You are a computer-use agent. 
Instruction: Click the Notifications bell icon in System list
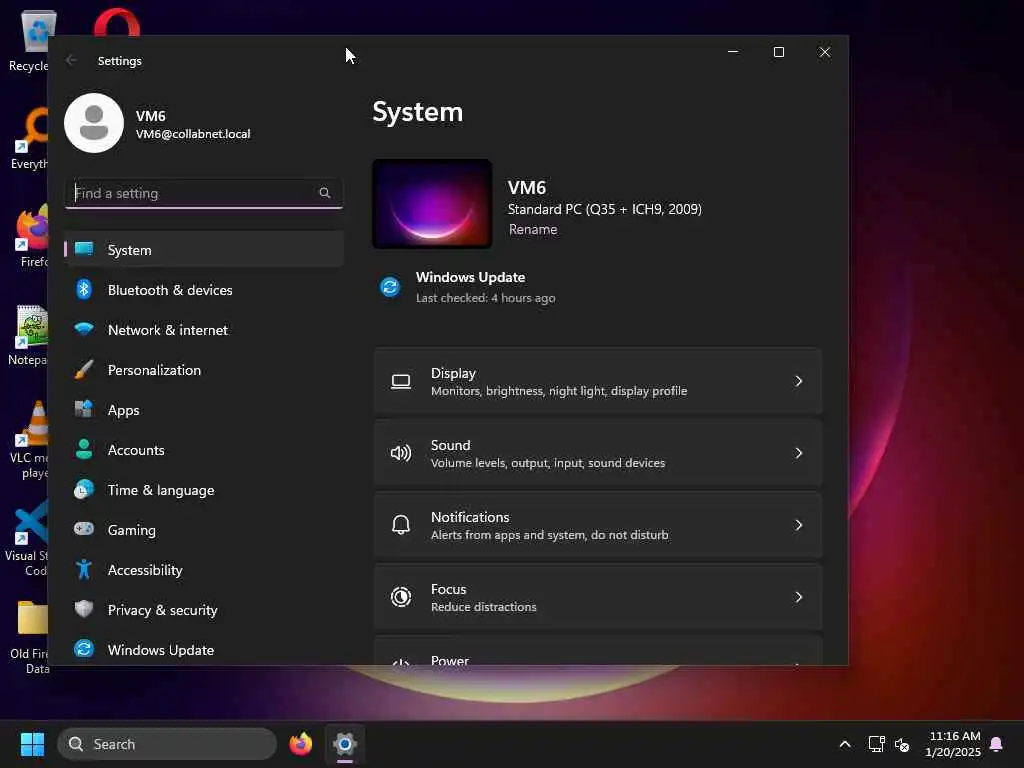[401, 525]
